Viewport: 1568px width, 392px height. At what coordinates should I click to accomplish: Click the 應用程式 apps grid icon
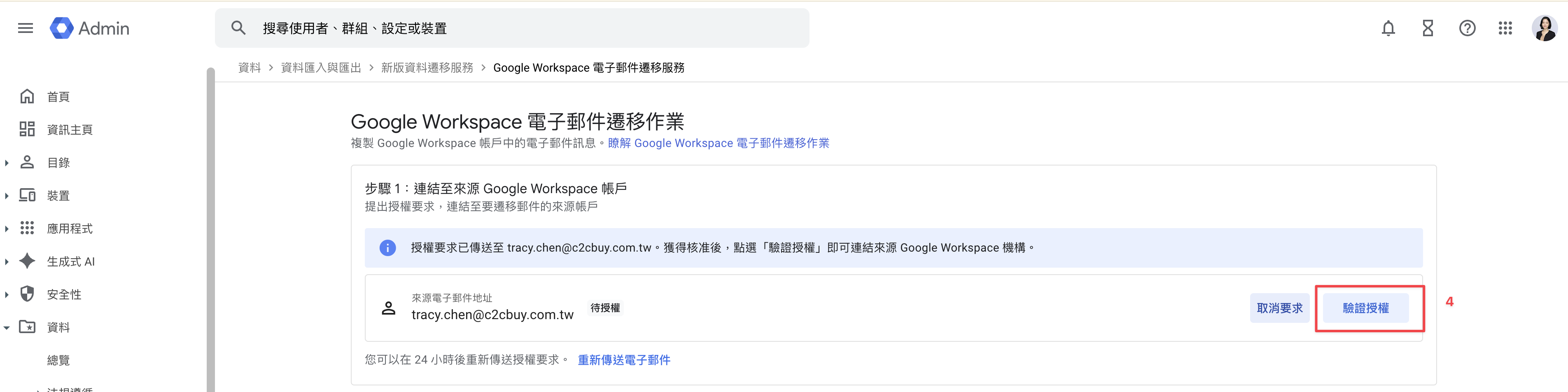[28, 228]
